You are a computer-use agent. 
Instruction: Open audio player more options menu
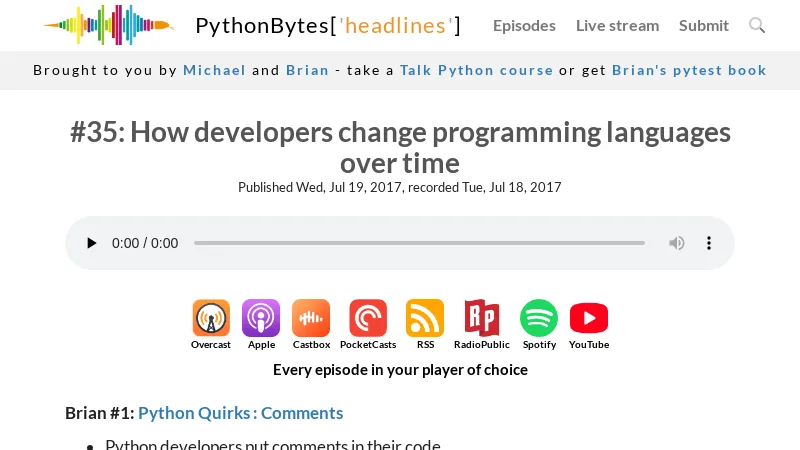709,243
